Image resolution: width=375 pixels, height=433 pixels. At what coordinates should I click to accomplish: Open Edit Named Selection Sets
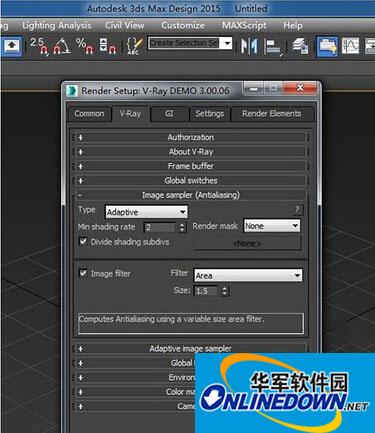134,46
